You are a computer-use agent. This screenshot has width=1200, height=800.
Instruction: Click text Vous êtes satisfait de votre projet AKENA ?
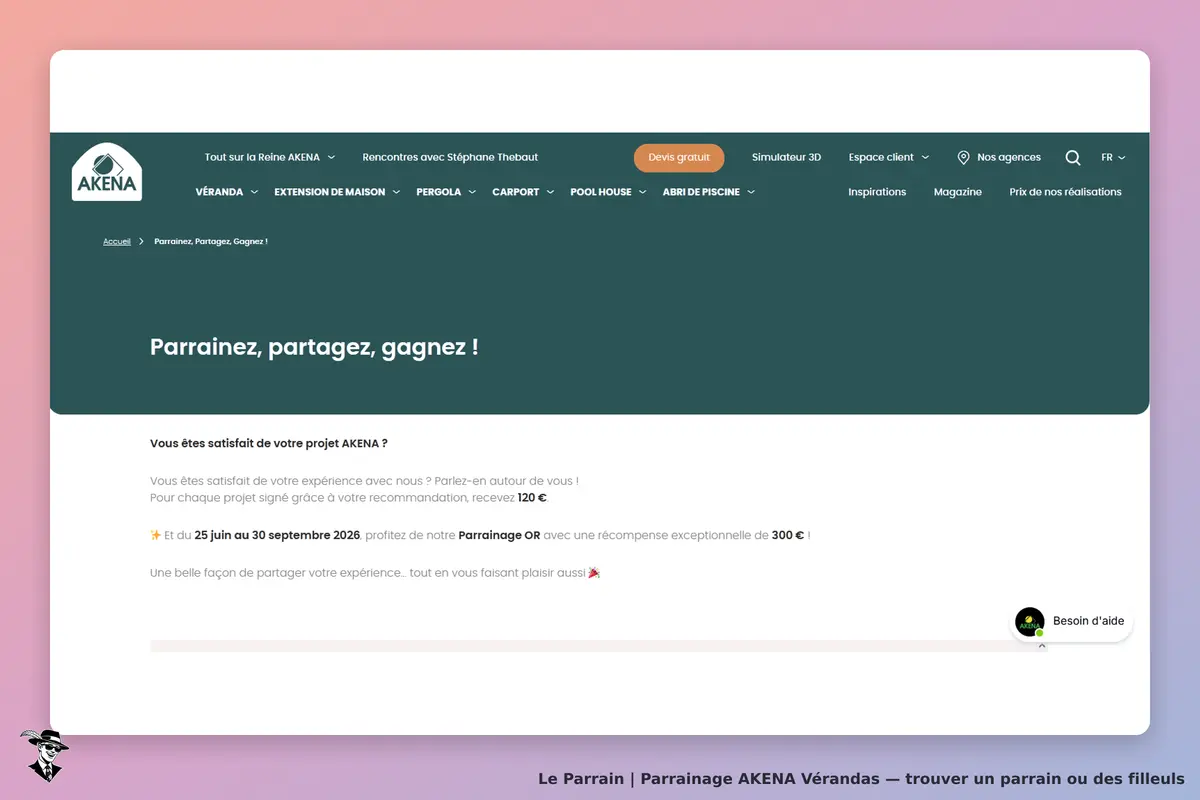coord(269,443)
